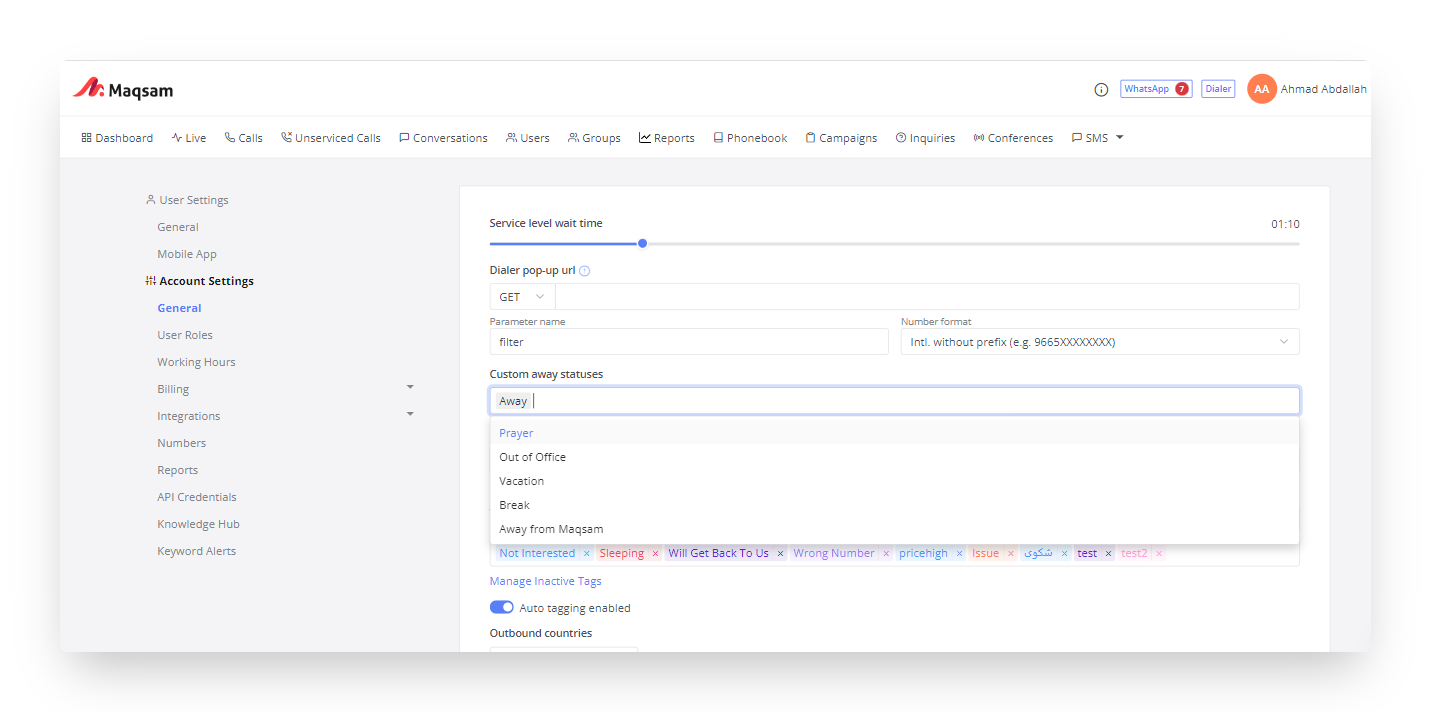
Task: Open the Calls page
Action: [244, 138]
